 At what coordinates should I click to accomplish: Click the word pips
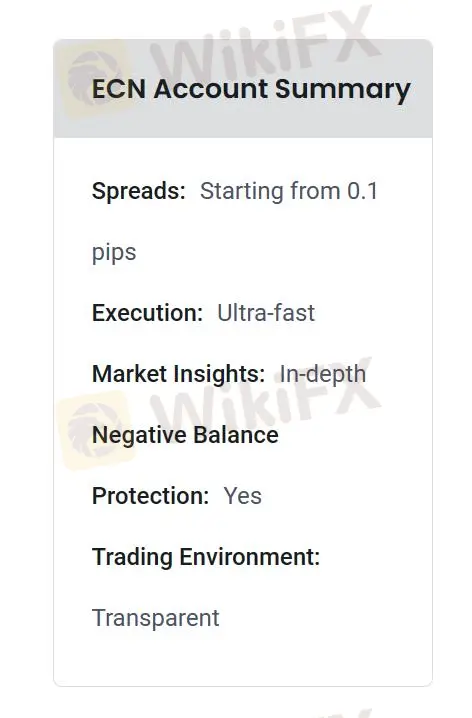[x=114, y=253]
